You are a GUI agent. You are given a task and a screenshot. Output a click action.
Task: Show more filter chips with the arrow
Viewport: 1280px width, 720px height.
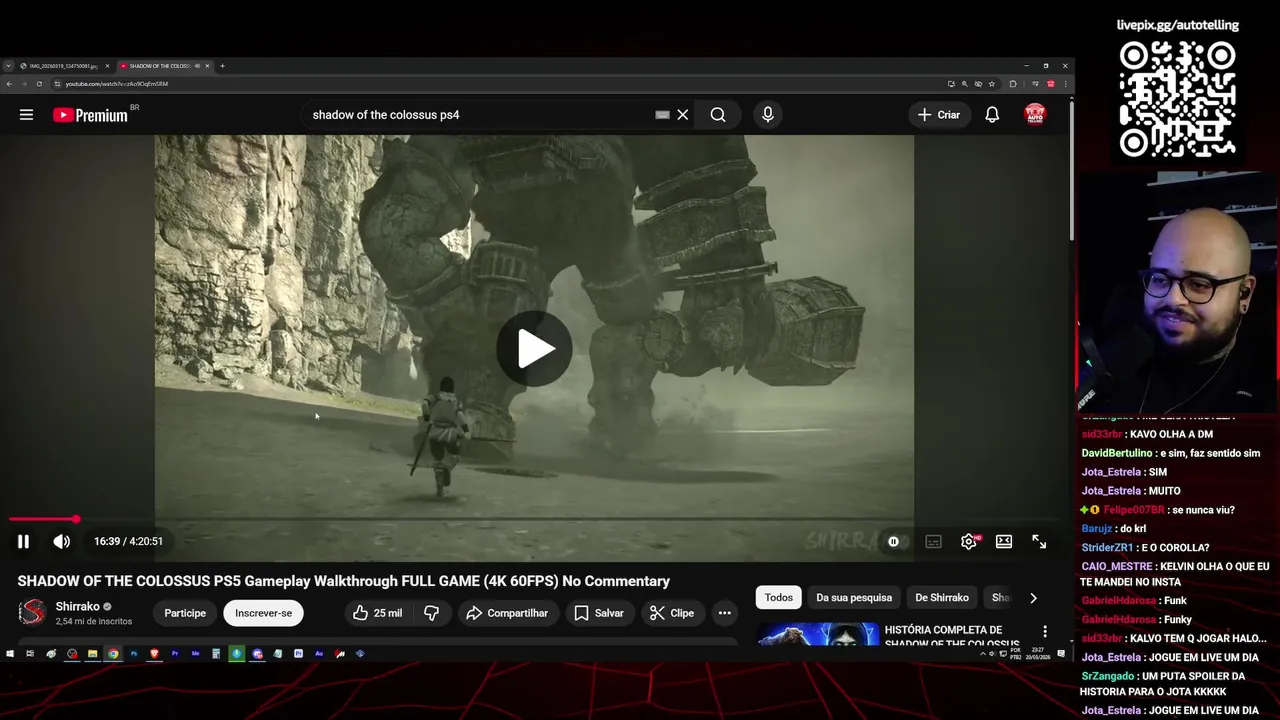point(1033,598)
